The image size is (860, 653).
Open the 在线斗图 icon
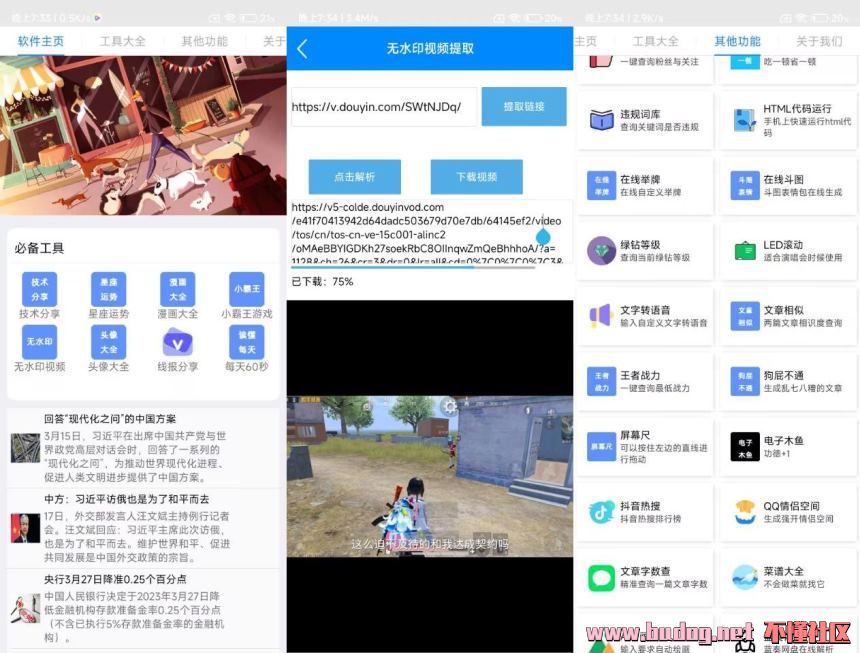[x=745, y=185]
